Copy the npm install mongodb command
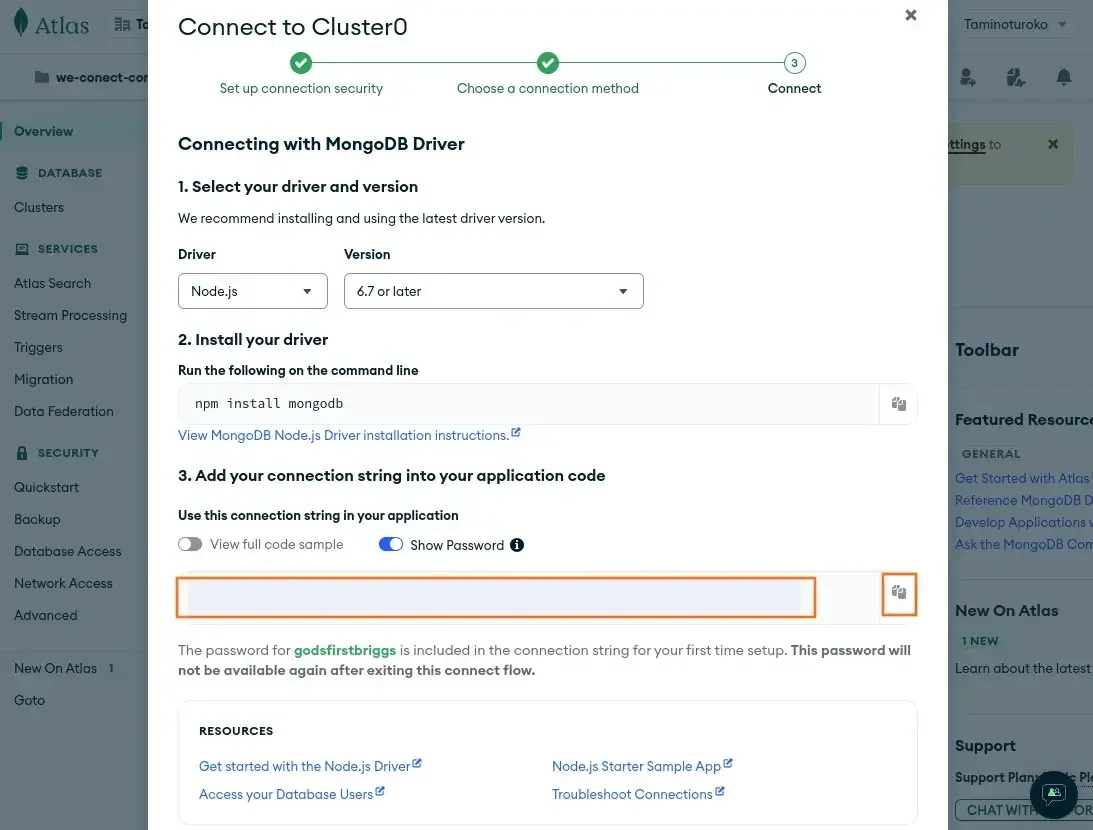 [x=898, y=404]
